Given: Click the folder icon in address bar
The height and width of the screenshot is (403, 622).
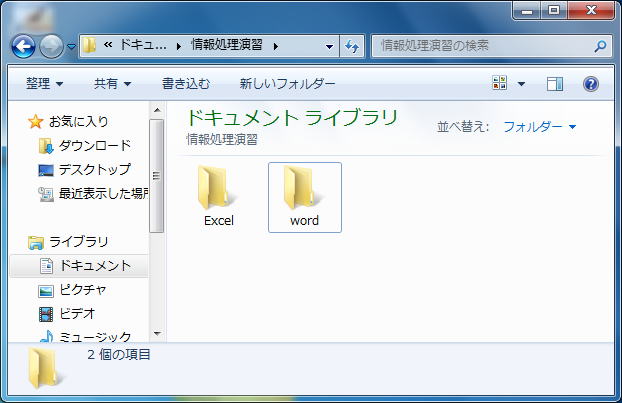Looking at the screenshot, I should (x=89, y=46).
